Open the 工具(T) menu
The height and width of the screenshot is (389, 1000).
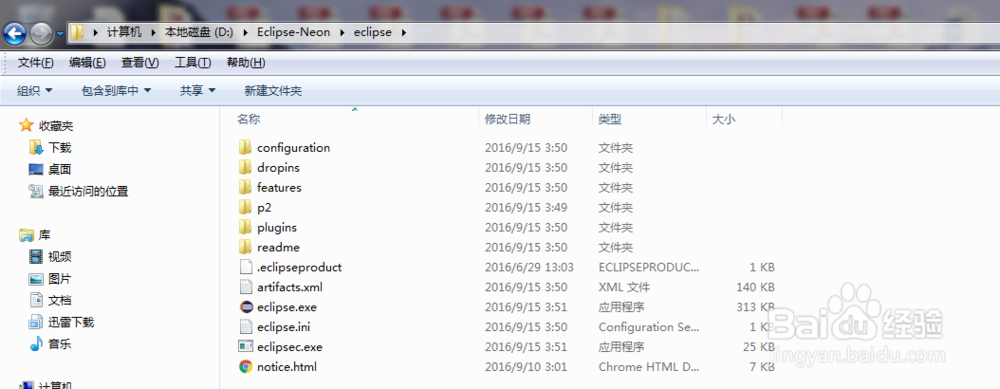coord(193,62)
